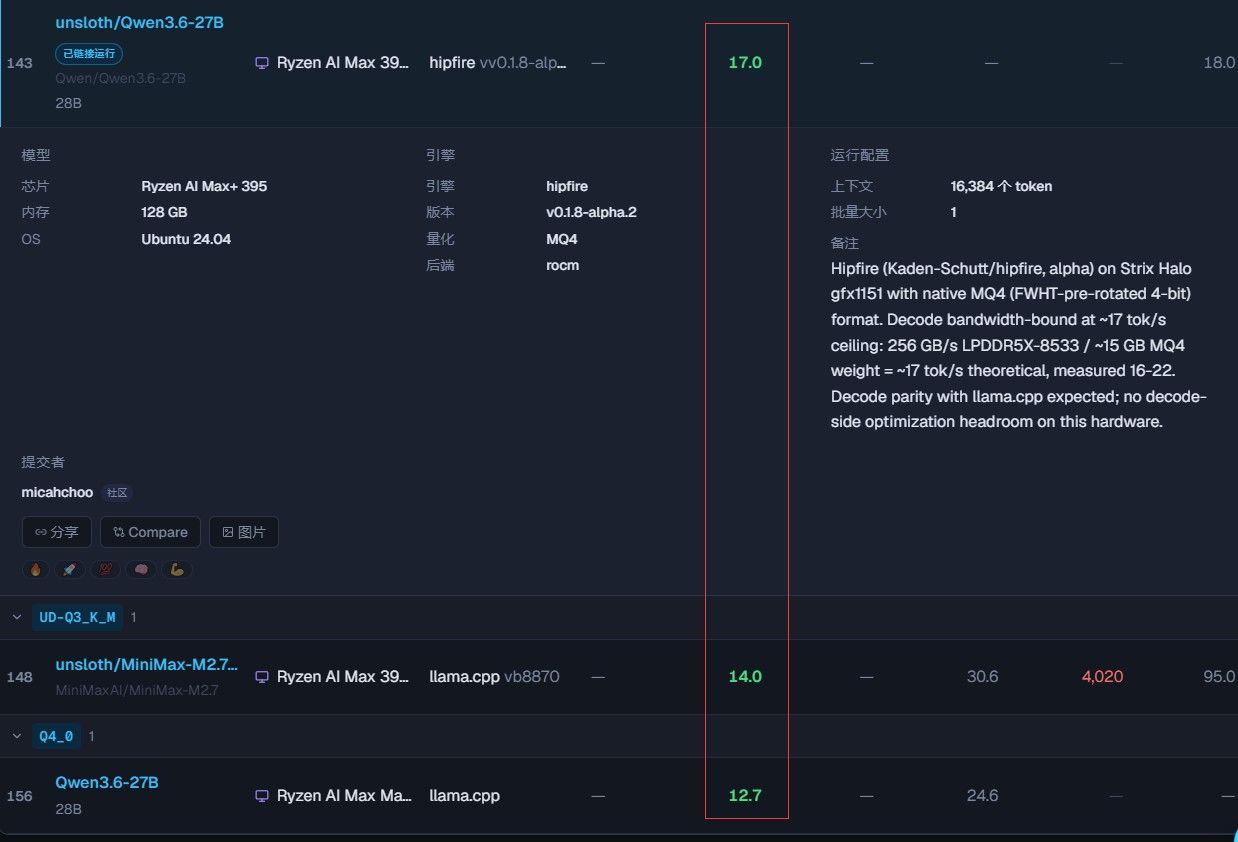Click the 14.0 tok/s value
The height and width of the screenshot is (842, 1238).
(x=745, y=677)
